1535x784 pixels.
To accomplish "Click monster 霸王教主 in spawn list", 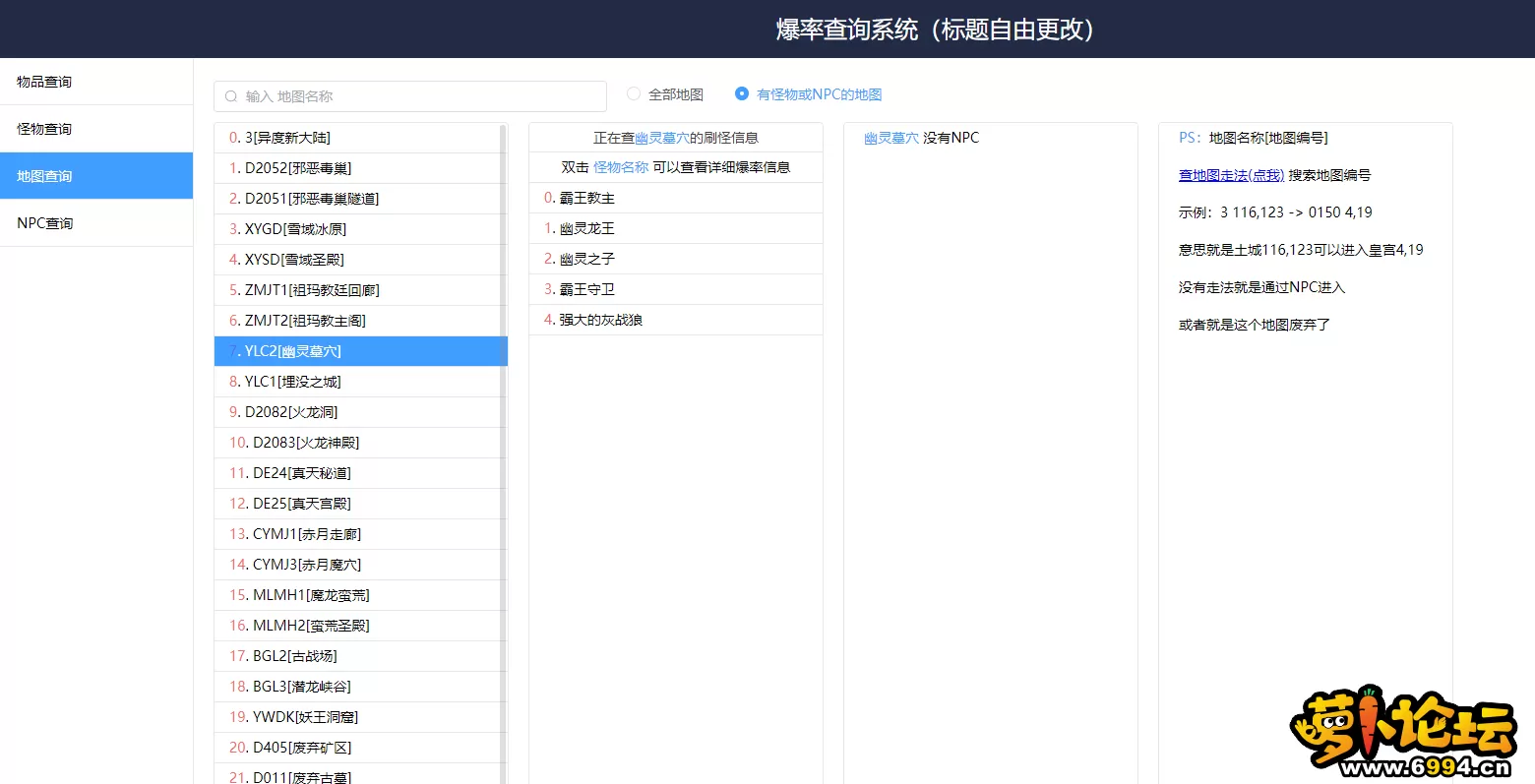I will pyautogui.click(x=676, y=198).
